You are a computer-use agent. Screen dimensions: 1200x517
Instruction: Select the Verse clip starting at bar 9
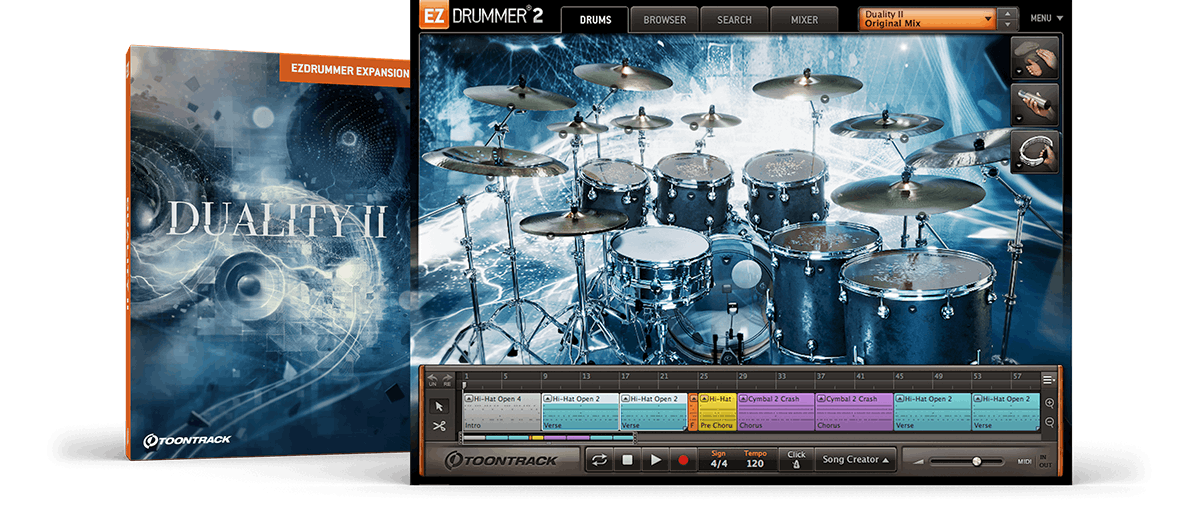tap(580, 411)
